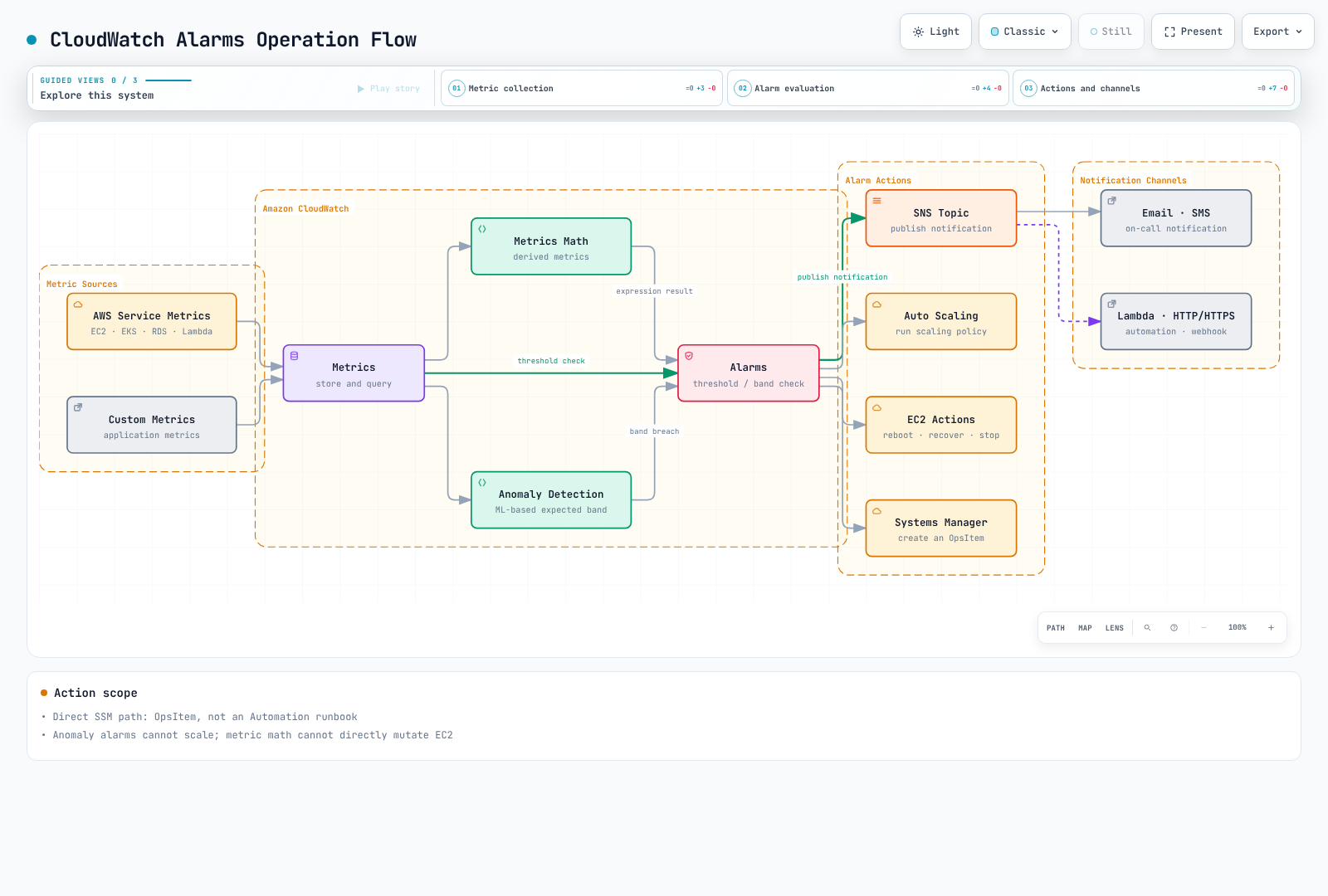Click cloud icon on AWS Service Metrics node
1328x896 pixels.
tap(78, 304)
